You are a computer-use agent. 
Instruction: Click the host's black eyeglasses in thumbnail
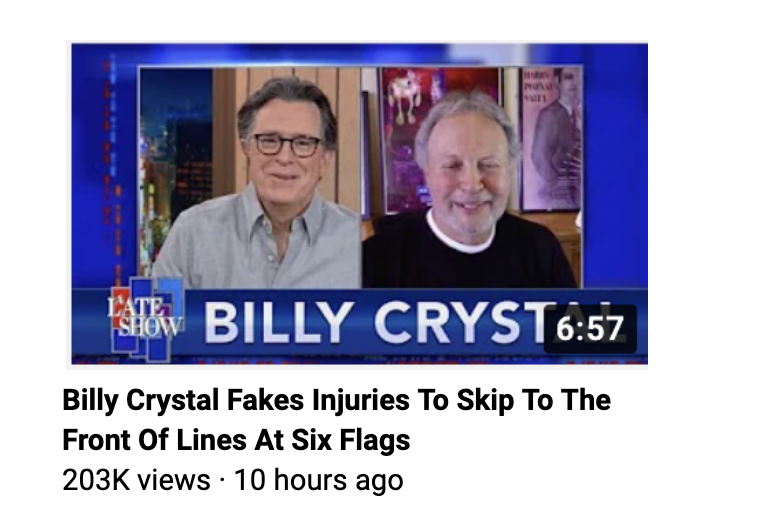(284, 145)
